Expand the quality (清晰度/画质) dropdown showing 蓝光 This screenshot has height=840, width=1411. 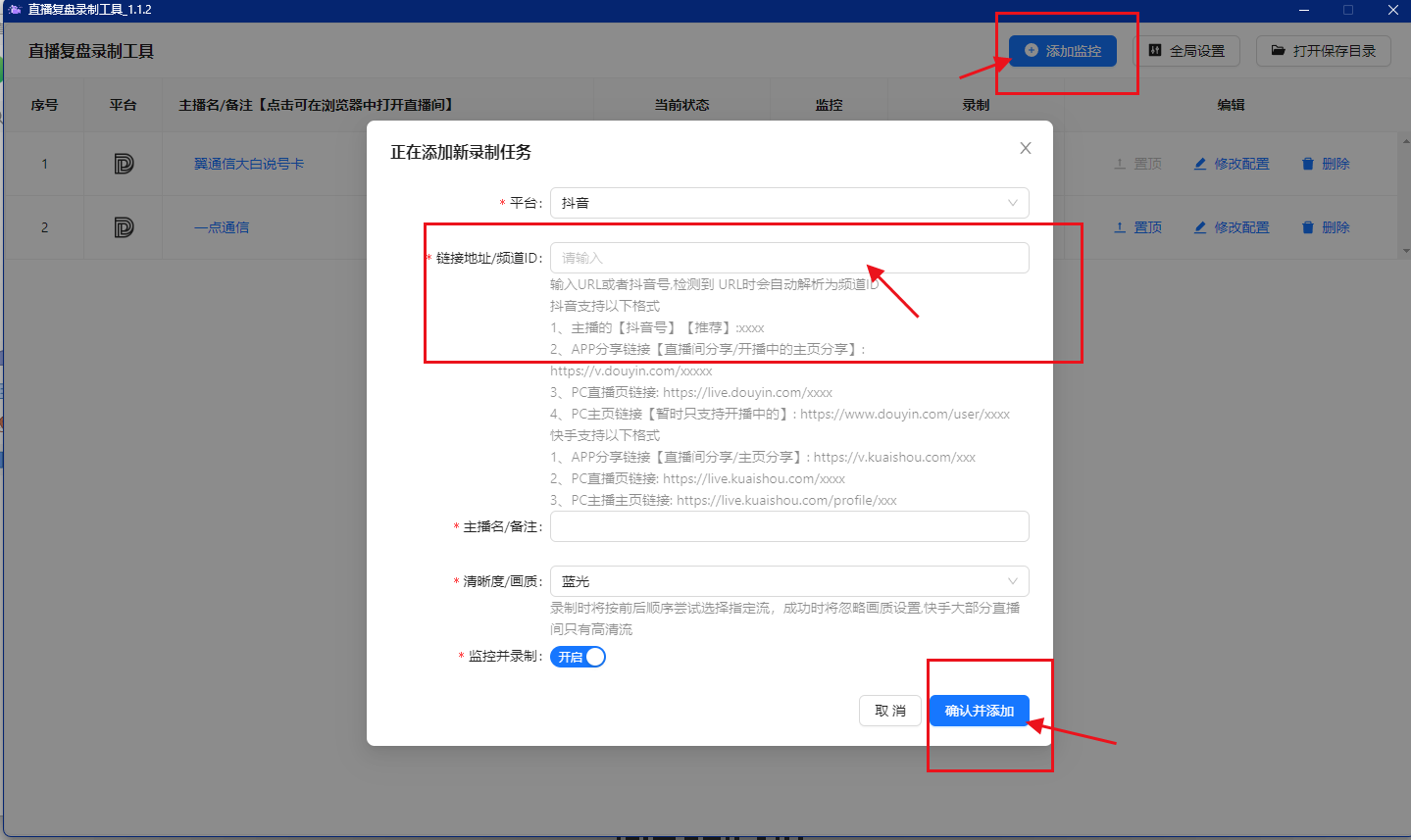pos(788,581)
